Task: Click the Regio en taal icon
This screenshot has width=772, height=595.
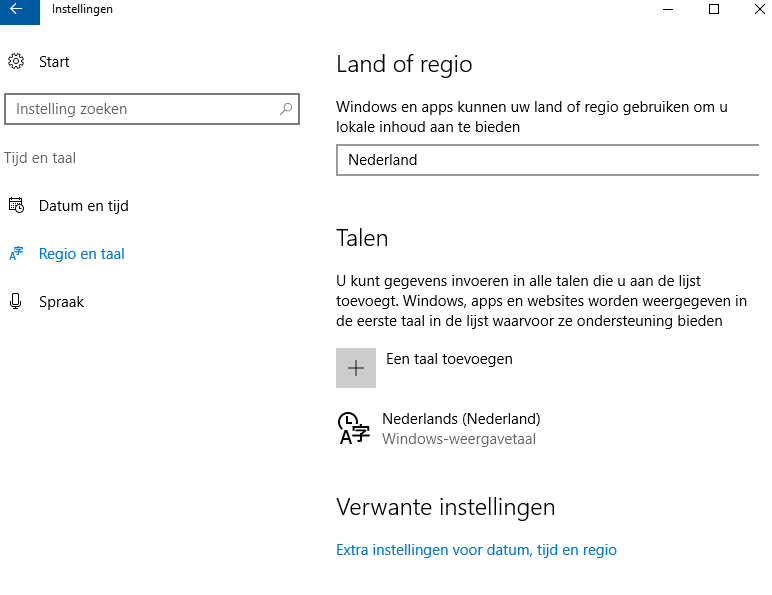Action: (x=16, y=254)
